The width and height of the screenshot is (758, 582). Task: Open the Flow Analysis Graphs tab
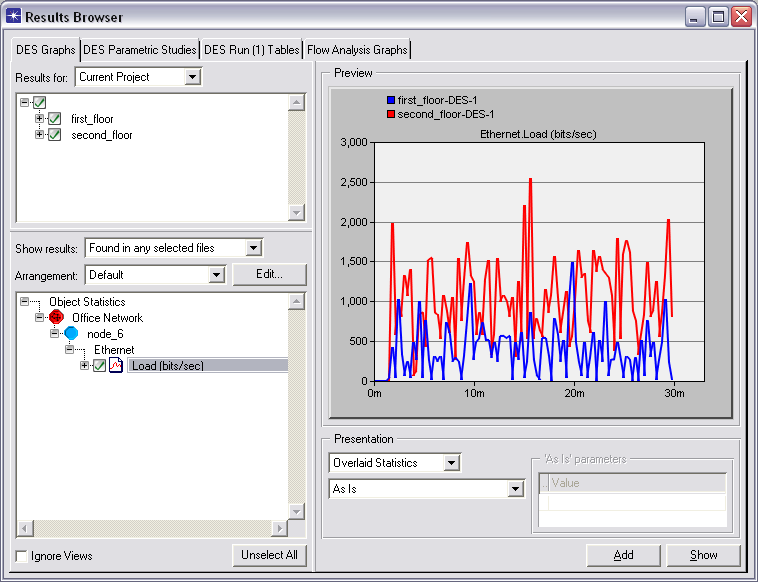click(357, 50)
